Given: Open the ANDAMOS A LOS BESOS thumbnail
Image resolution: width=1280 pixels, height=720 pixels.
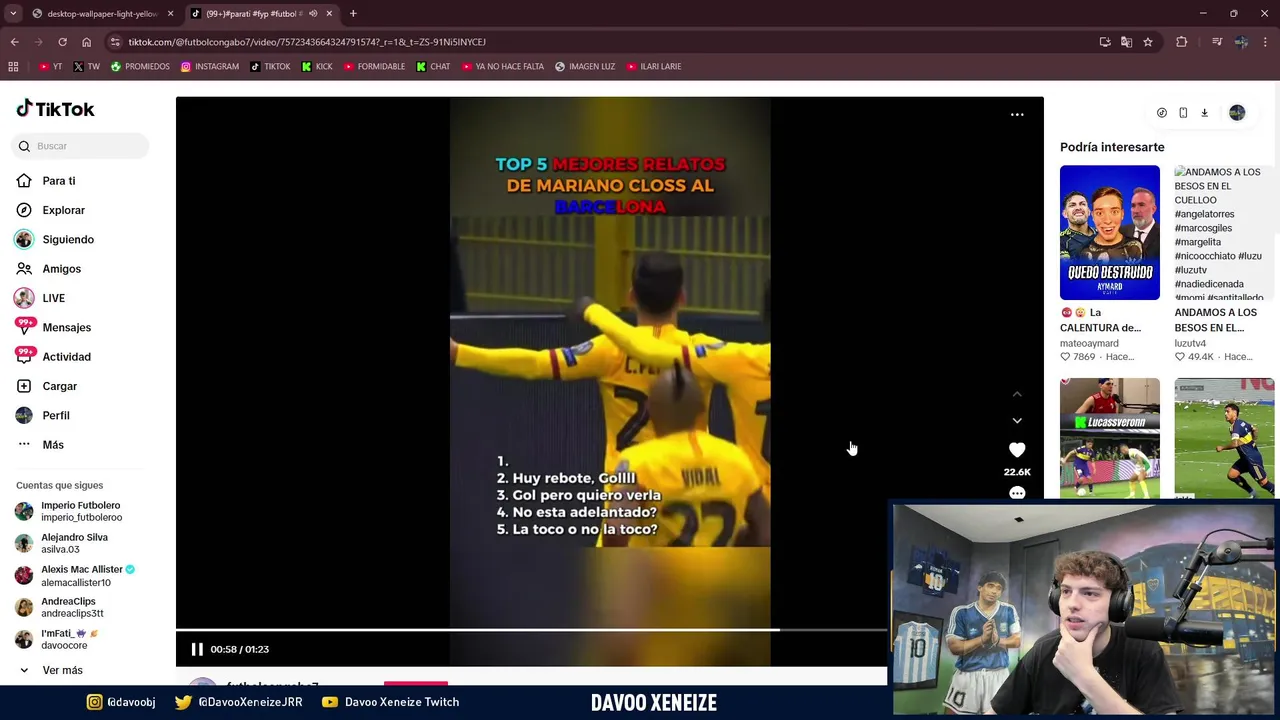Looking at the screenshot, I should pyautogui.click(x=1224, y=232).
